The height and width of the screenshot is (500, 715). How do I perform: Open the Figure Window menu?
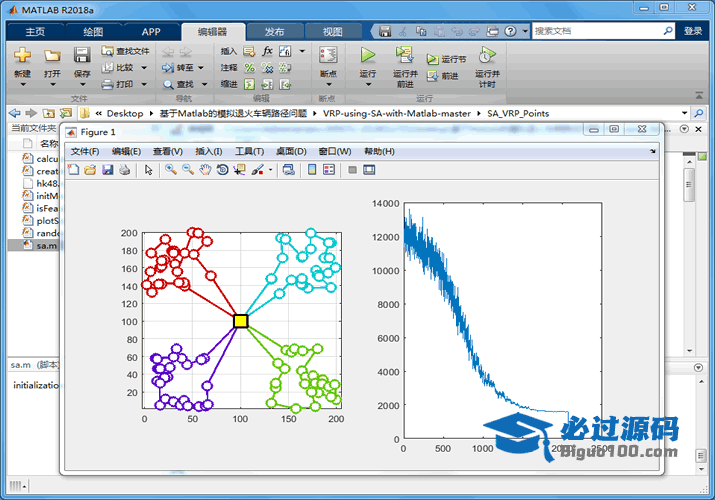(335, 151)
